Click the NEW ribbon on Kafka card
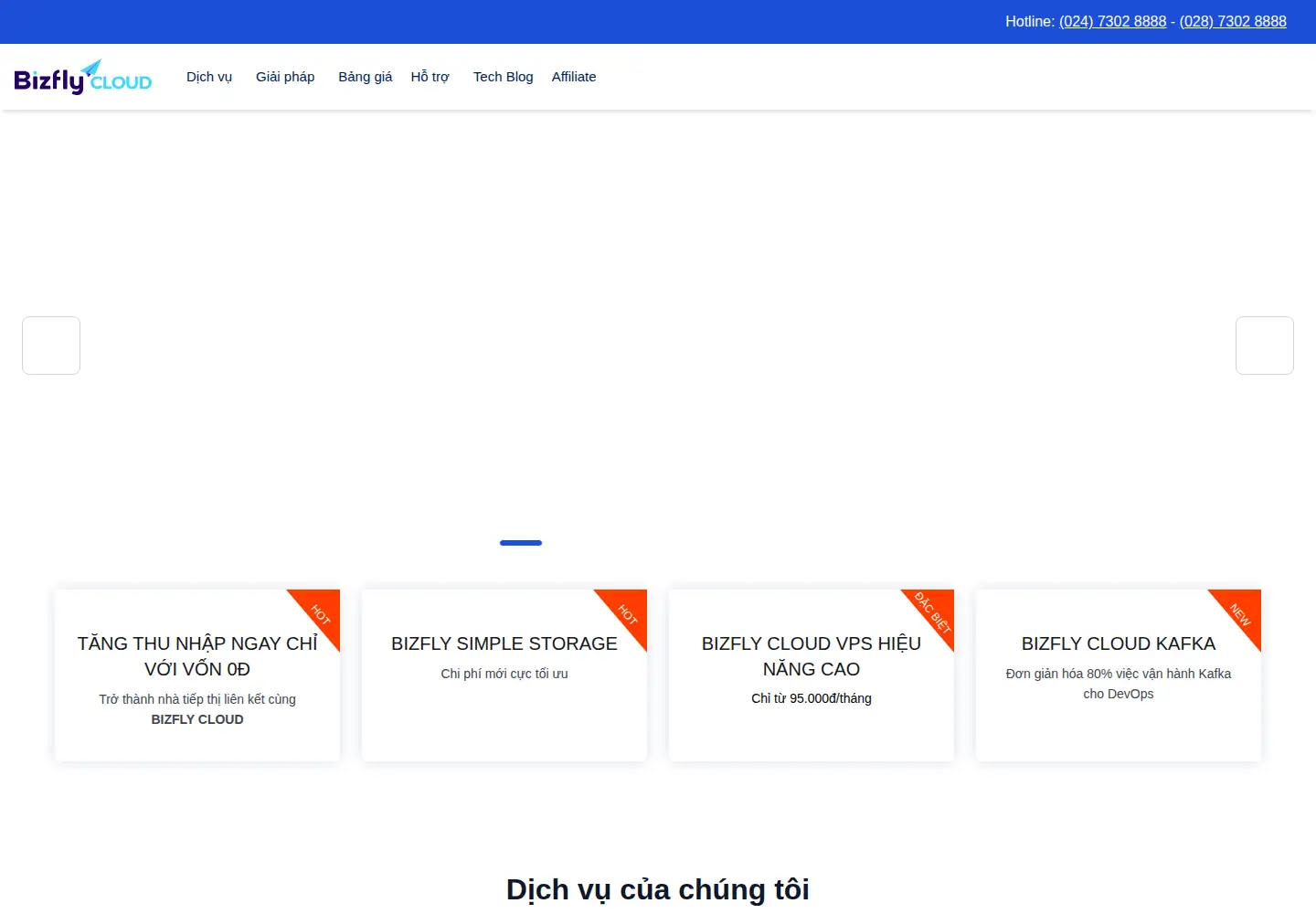Screen dimensions: 1316x914 (x=1240, y=613)
